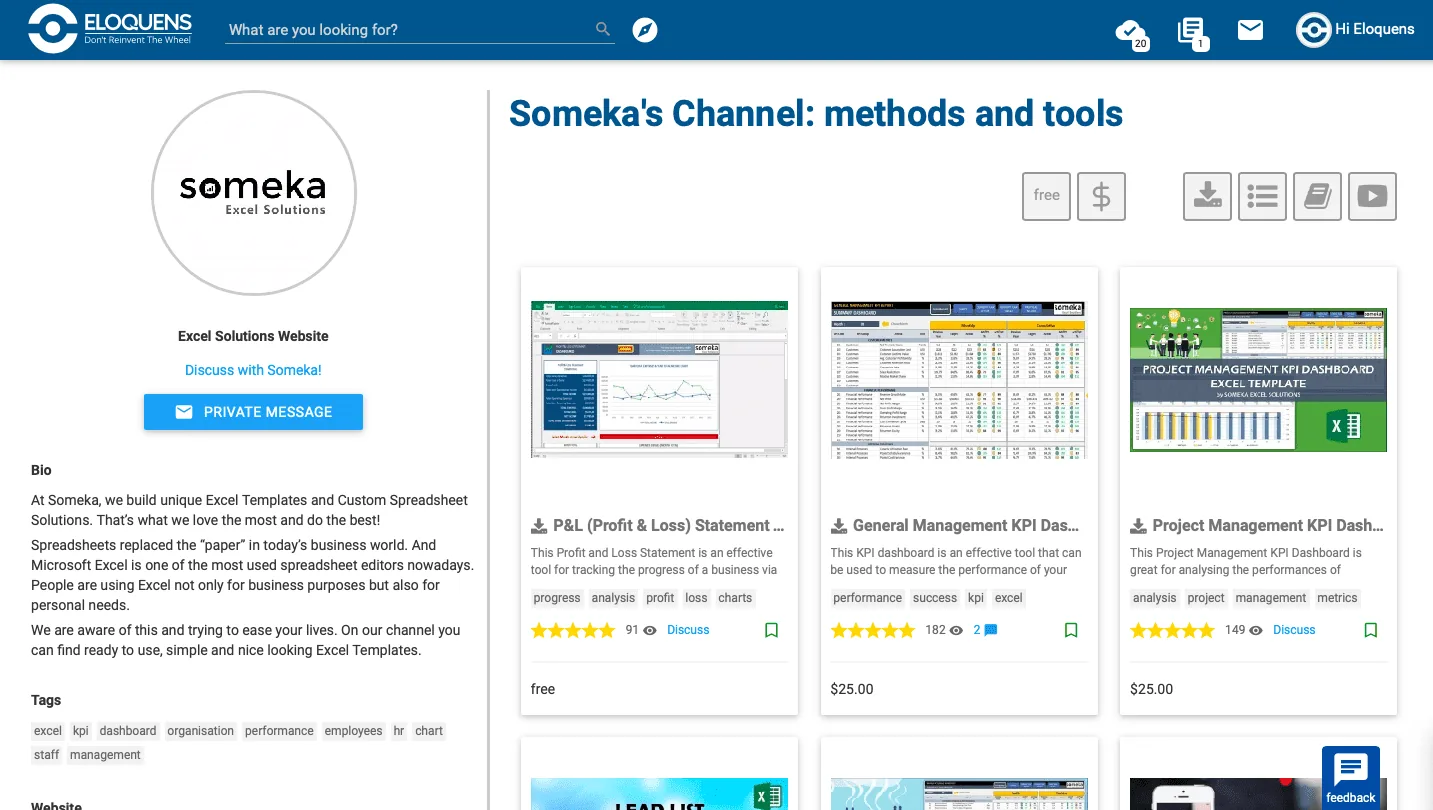Click the five-star rating on Project Management card
Image resolution: width=1433 pixels, height=810 pixels.
[1172, 630]
